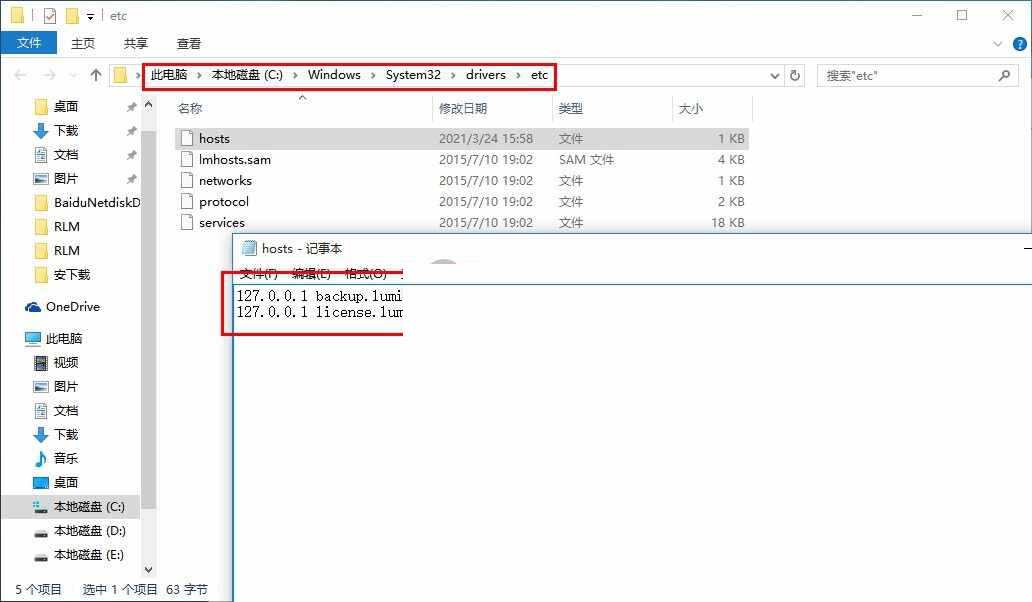The image size is (1032, 602).
Task: Open the 文件 menu in explorer
Action: click(x=29, y=44)
